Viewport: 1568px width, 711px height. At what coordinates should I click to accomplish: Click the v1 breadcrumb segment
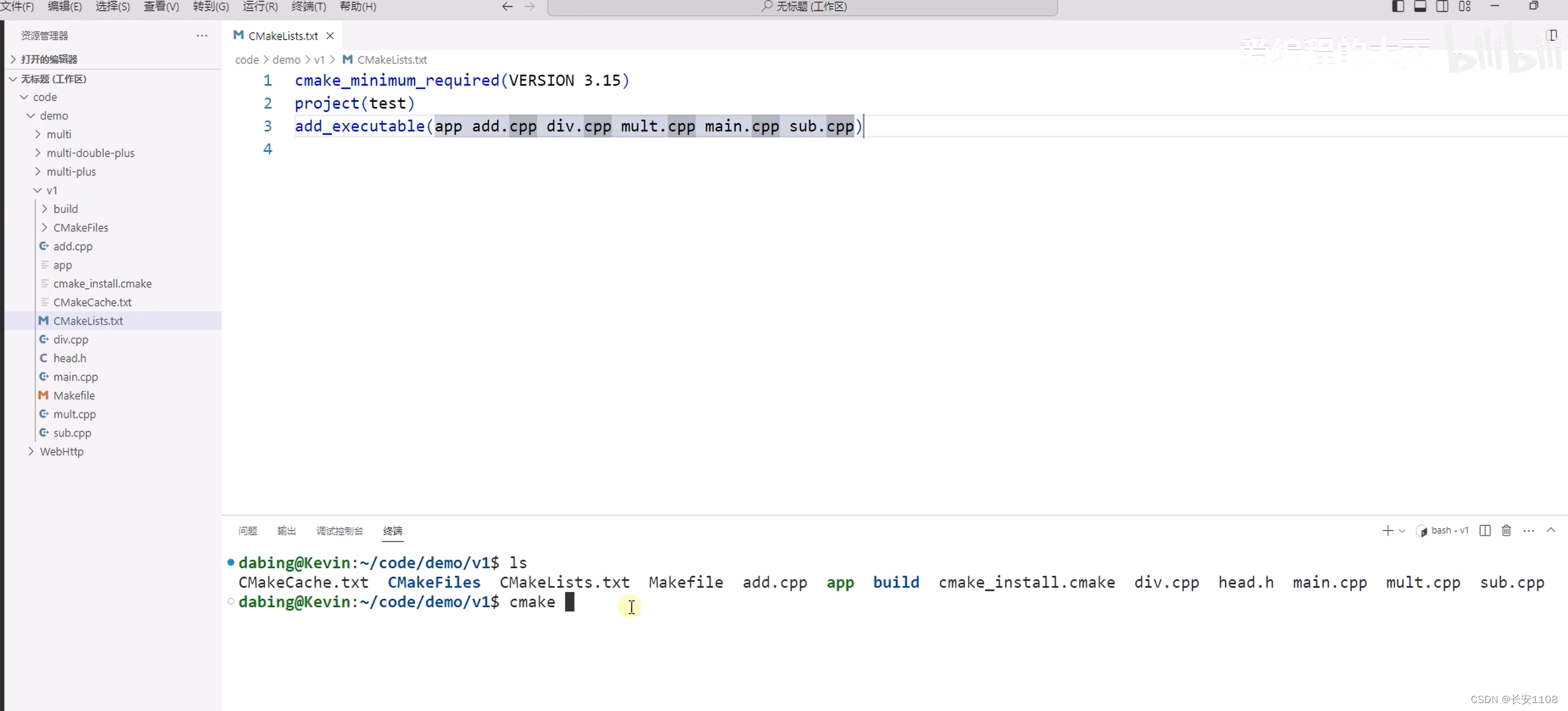coord(319,59)
